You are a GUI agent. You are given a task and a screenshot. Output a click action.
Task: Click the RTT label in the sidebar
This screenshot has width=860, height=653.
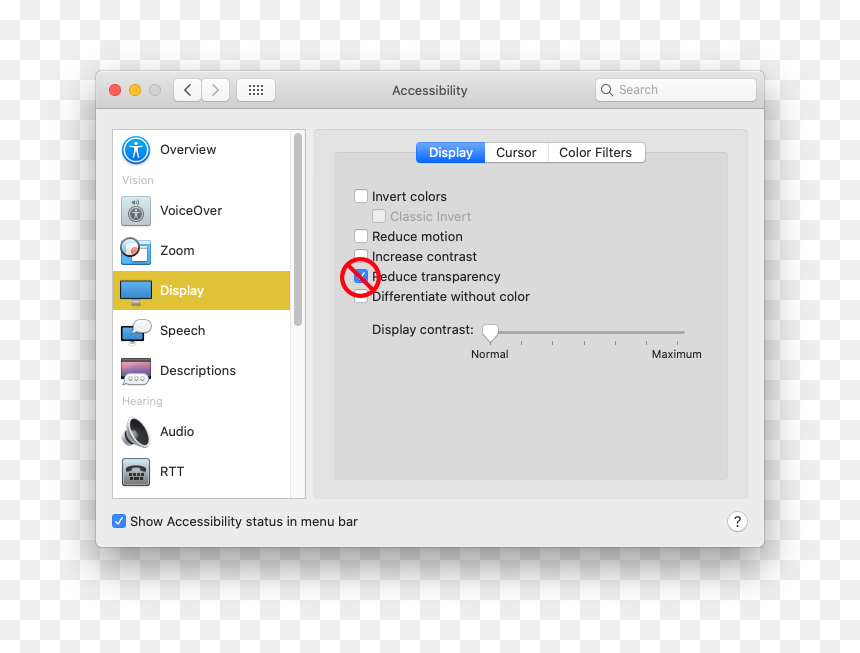(x=172, y=472)
